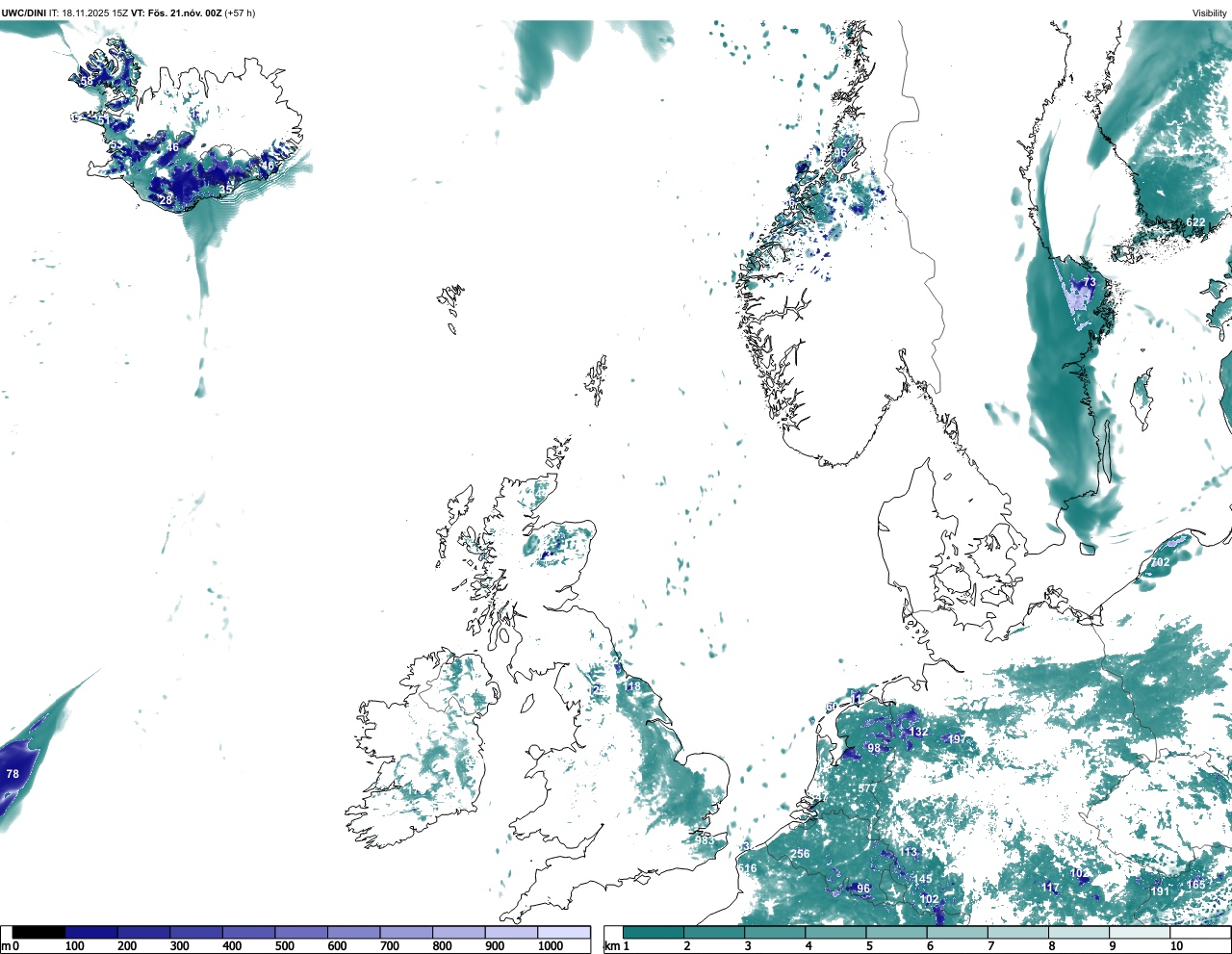1232x954 pixels.
Task: Click the '10' tick label on the km scale
Action: click(x=1176, y=946)
